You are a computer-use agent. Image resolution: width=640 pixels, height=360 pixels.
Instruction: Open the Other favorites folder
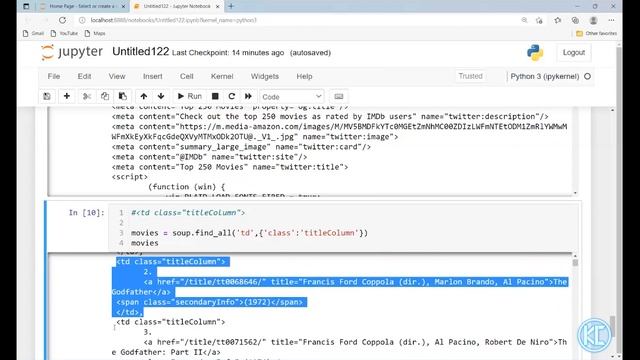pyautogui.click(x=596, y=33)
